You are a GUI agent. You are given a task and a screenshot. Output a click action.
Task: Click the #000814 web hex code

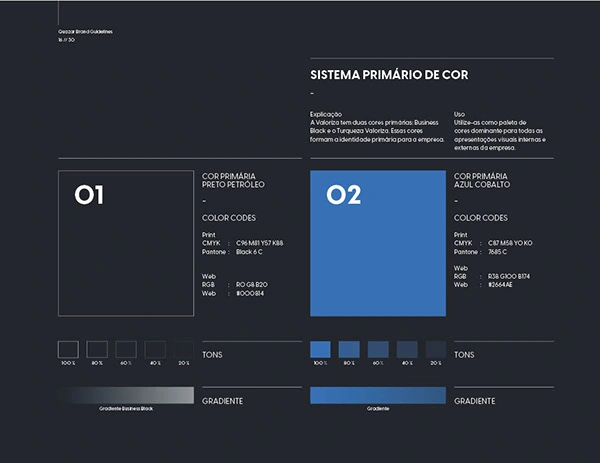[250, 293]
